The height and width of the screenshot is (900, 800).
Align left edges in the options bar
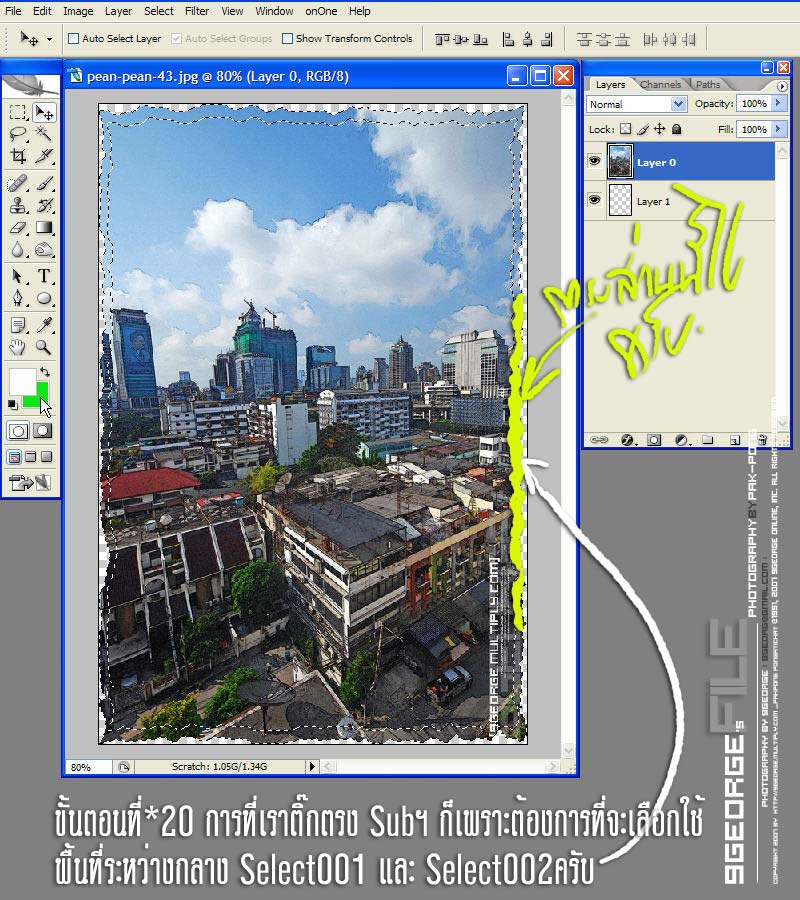coord(508,39)
